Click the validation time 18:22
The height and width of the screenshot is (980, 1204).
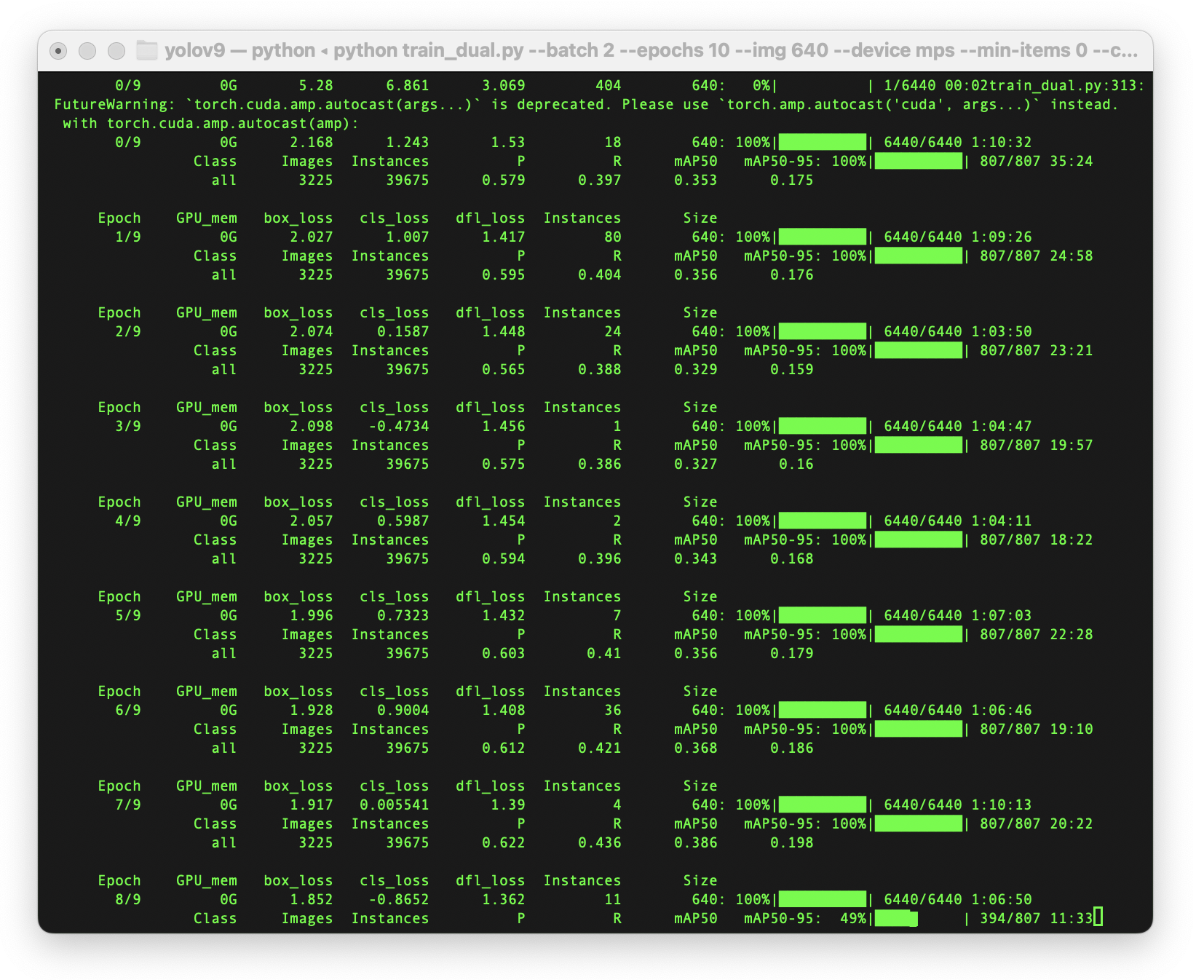click(x=1072, y=540)
